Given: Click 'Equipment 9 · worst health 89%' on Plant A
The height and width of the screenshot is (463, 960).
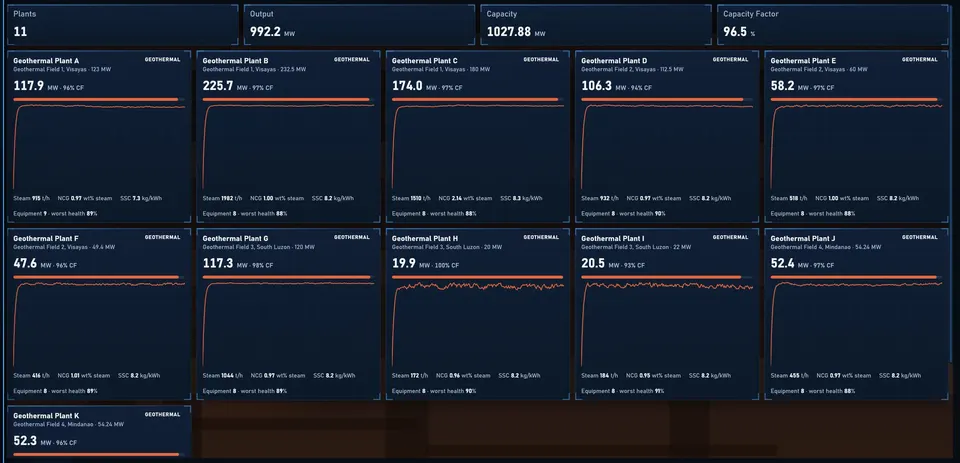Looking at the screenshot, I should [x=55, y=214].
